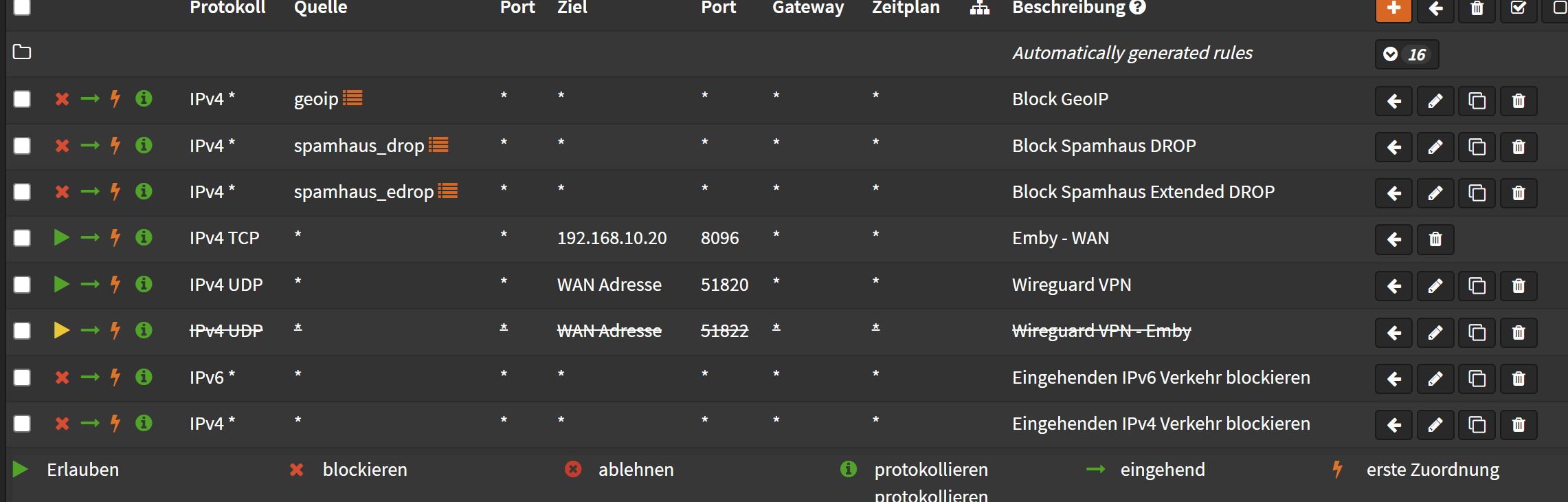Toggle logging on the Wireguard VPN rule
This screenshot has width=1568, height=502.
[x=144, y=284]
